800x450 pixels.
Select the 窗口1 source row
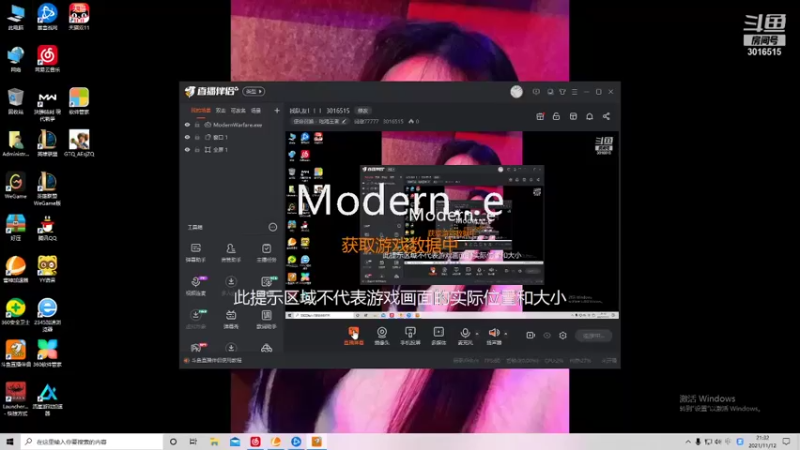coord(232,137)
